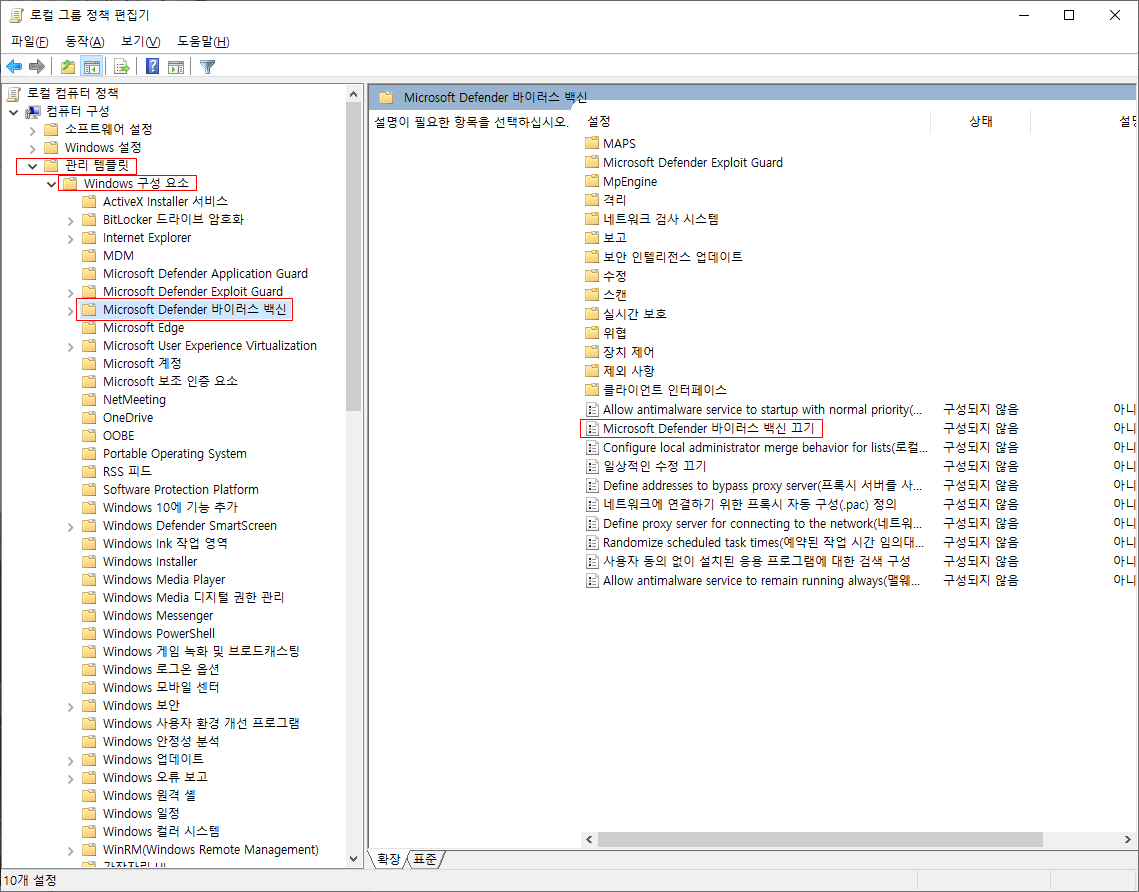Click the NetMeeting folder icon in tree
The width and height of the screenshot is (1139, 892).
pos(89,400)
